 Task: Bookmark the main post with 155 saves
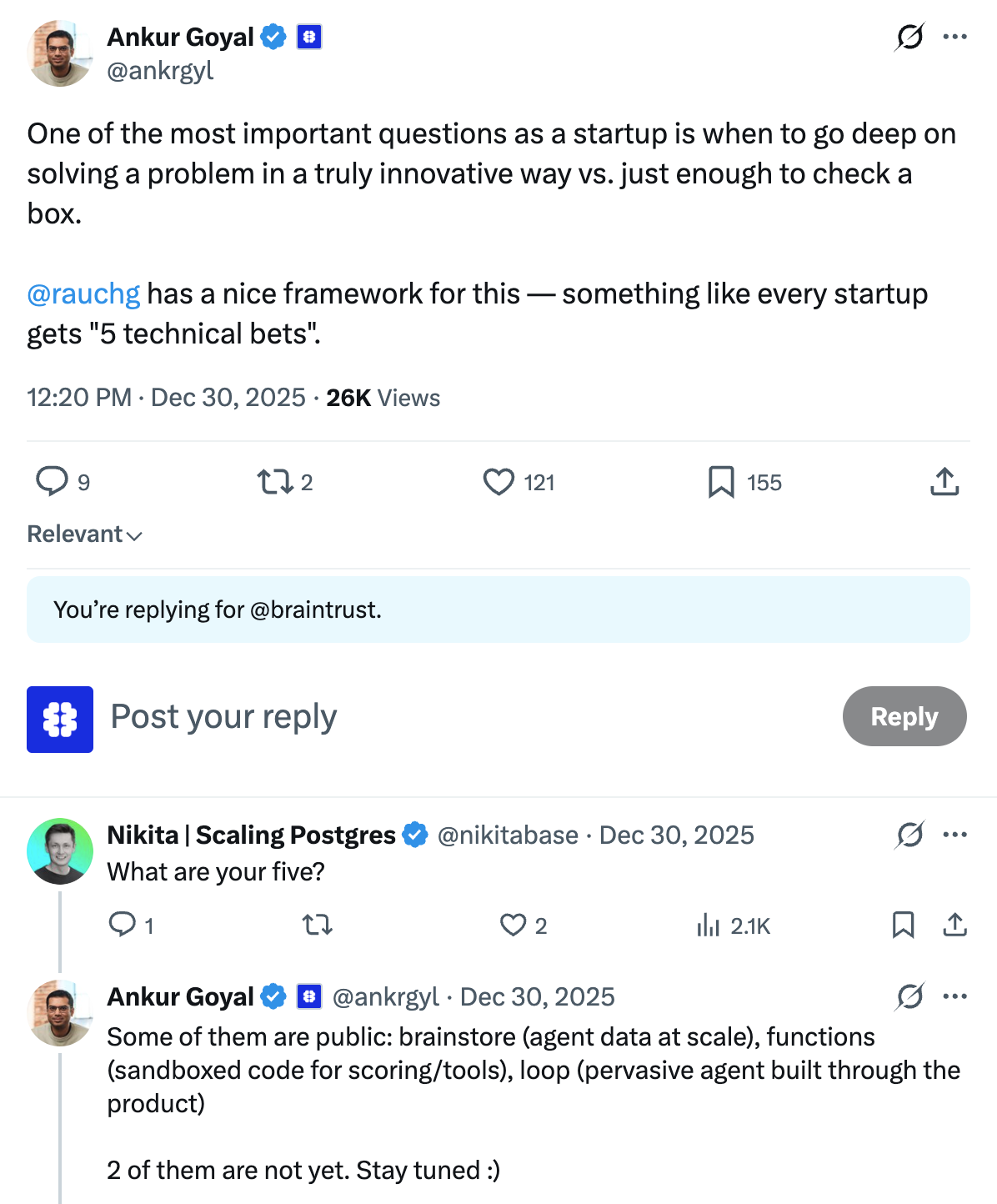[721, 482]
